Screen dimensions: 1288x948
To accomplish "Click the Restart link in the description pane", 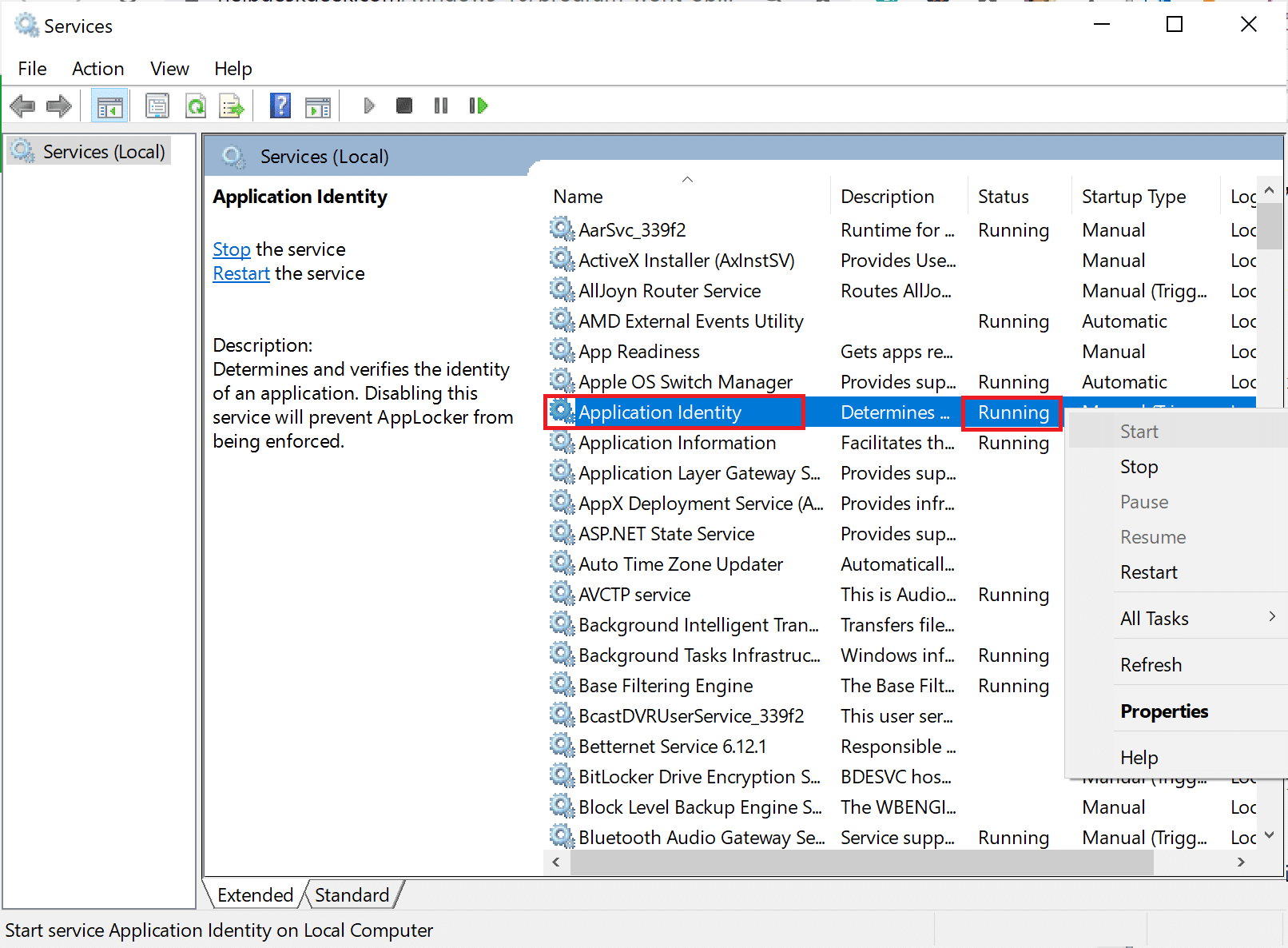I will tap(241, 273).
